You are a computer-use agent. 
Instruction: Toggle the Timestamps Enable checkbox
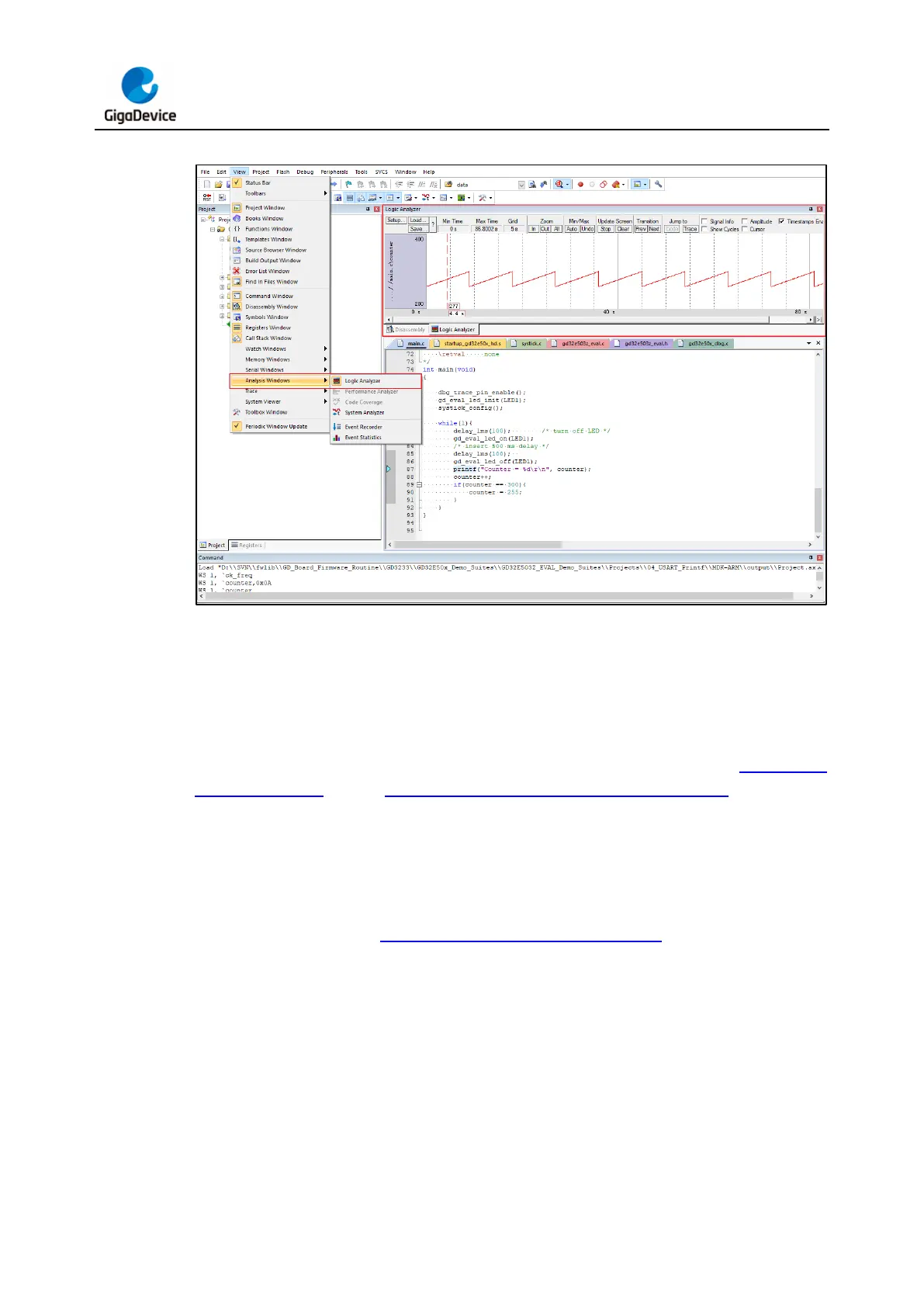[781, 221]
